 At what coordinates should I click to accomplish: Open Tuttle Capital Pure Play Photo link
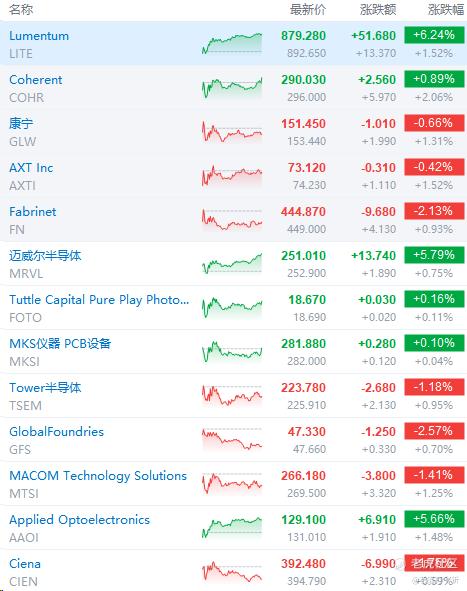coord(99,300)
